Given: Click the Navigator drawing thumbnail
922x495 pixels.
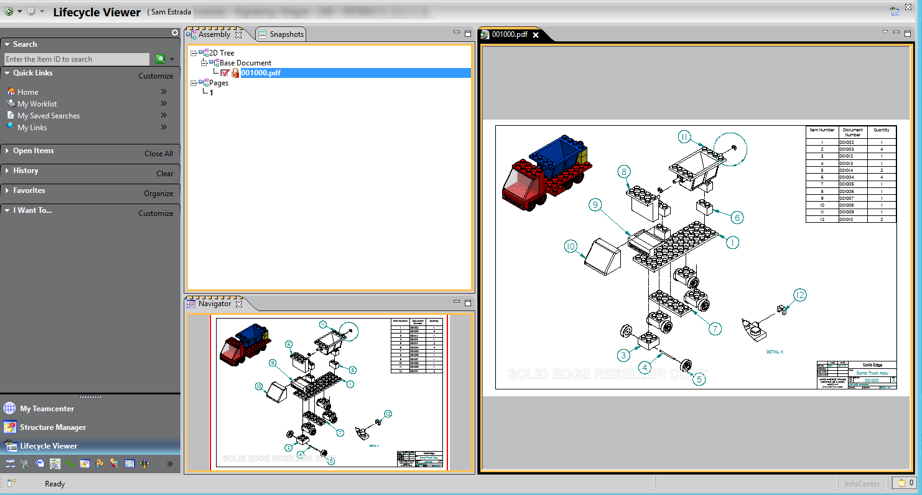Looking at the screenshot, I should (329, 393).
